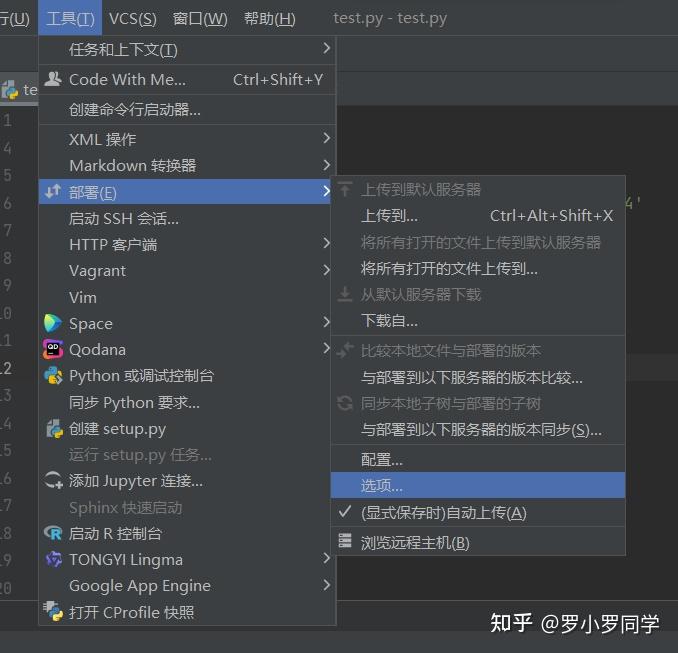Expand Markdown 转换器 submenu arrow
Viewport: 678px width, 653px height.
[326, 165]
